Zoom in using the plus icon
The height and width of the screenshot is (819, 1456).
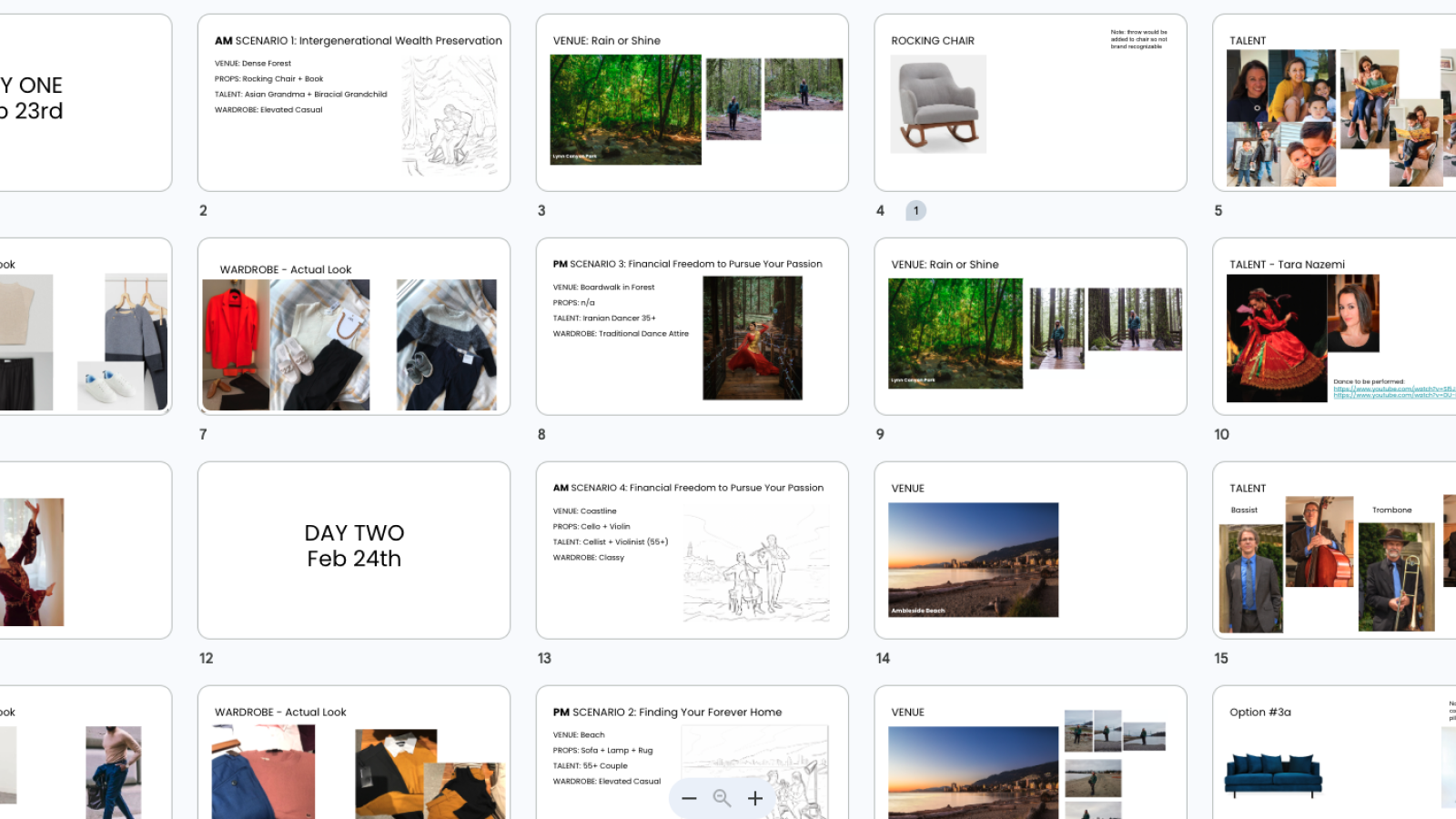tap(755, 798)
